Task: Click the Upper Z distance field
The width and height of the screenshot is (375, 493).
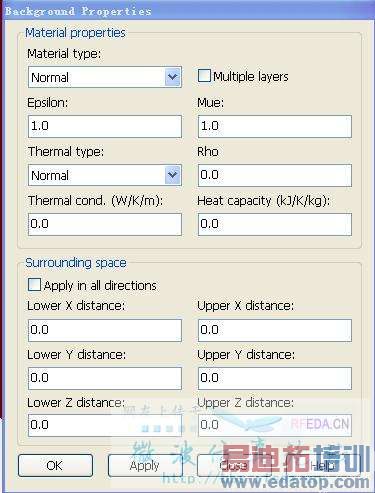Action: pos(275,425)
